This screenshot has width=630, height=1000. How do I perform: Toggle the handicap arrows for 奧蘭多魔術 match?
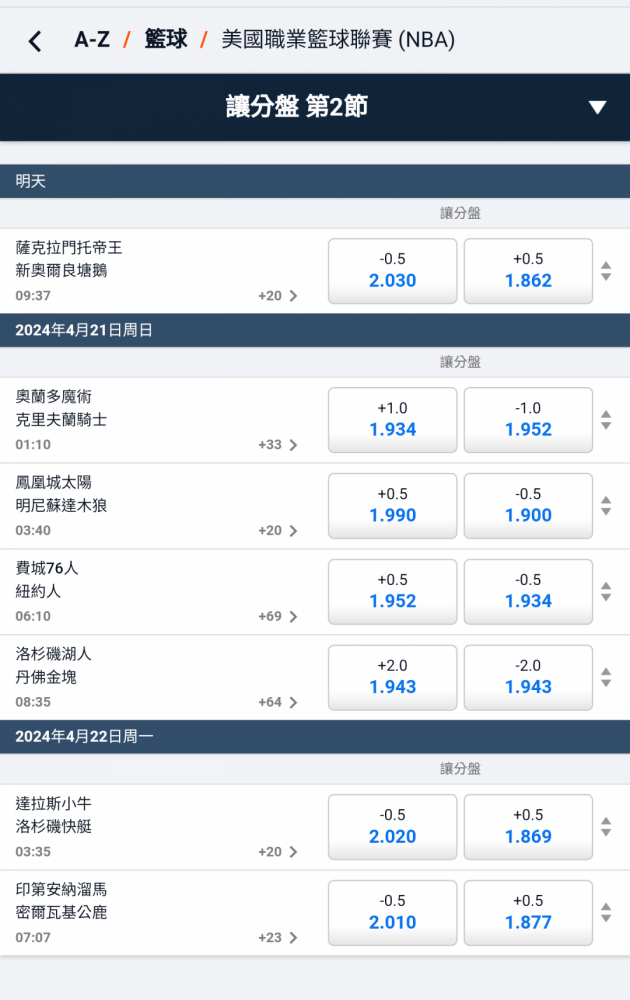[x=605, y=420]
